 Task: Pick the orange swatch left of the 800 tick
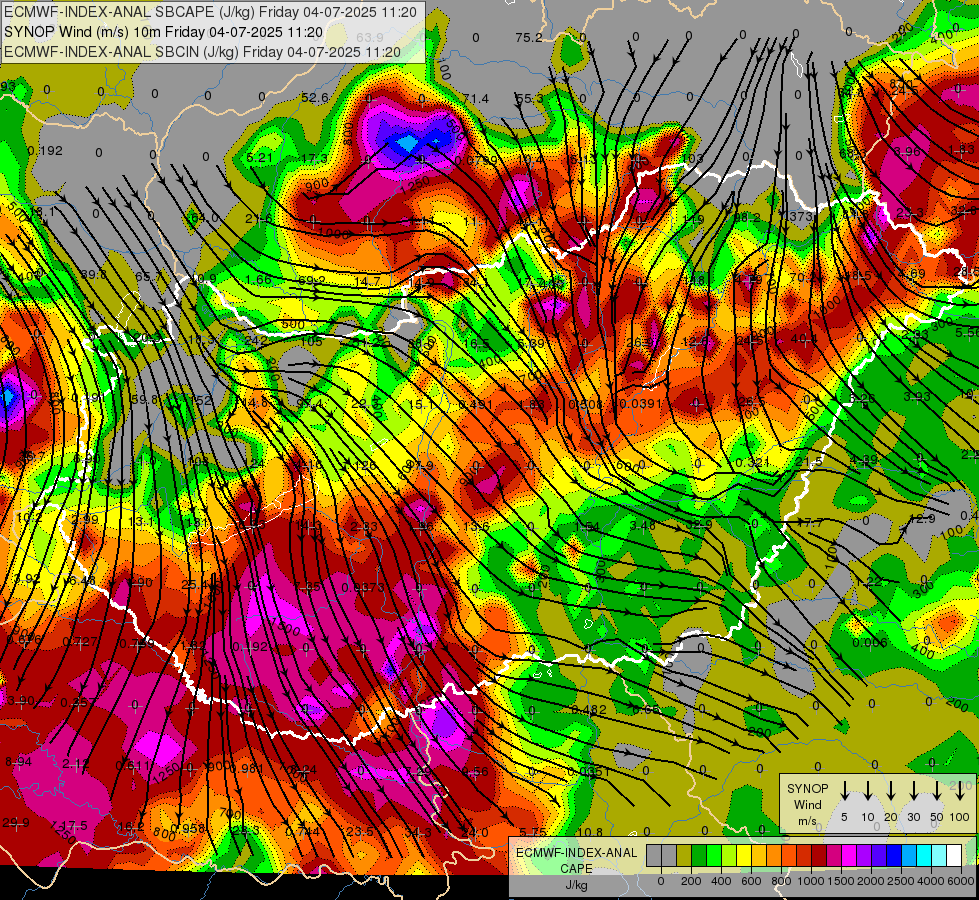pyautogui.click(x=774, y=856)
